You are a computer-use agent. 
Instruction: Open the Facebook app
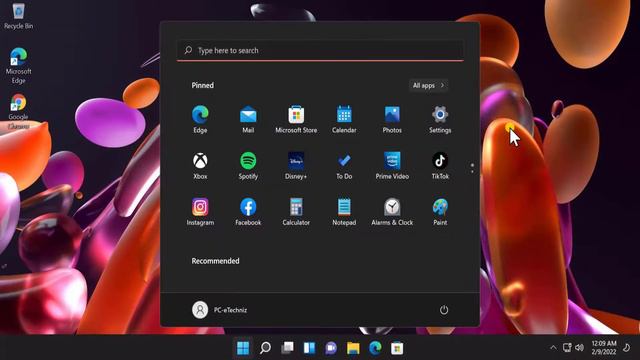click(248, 211)
